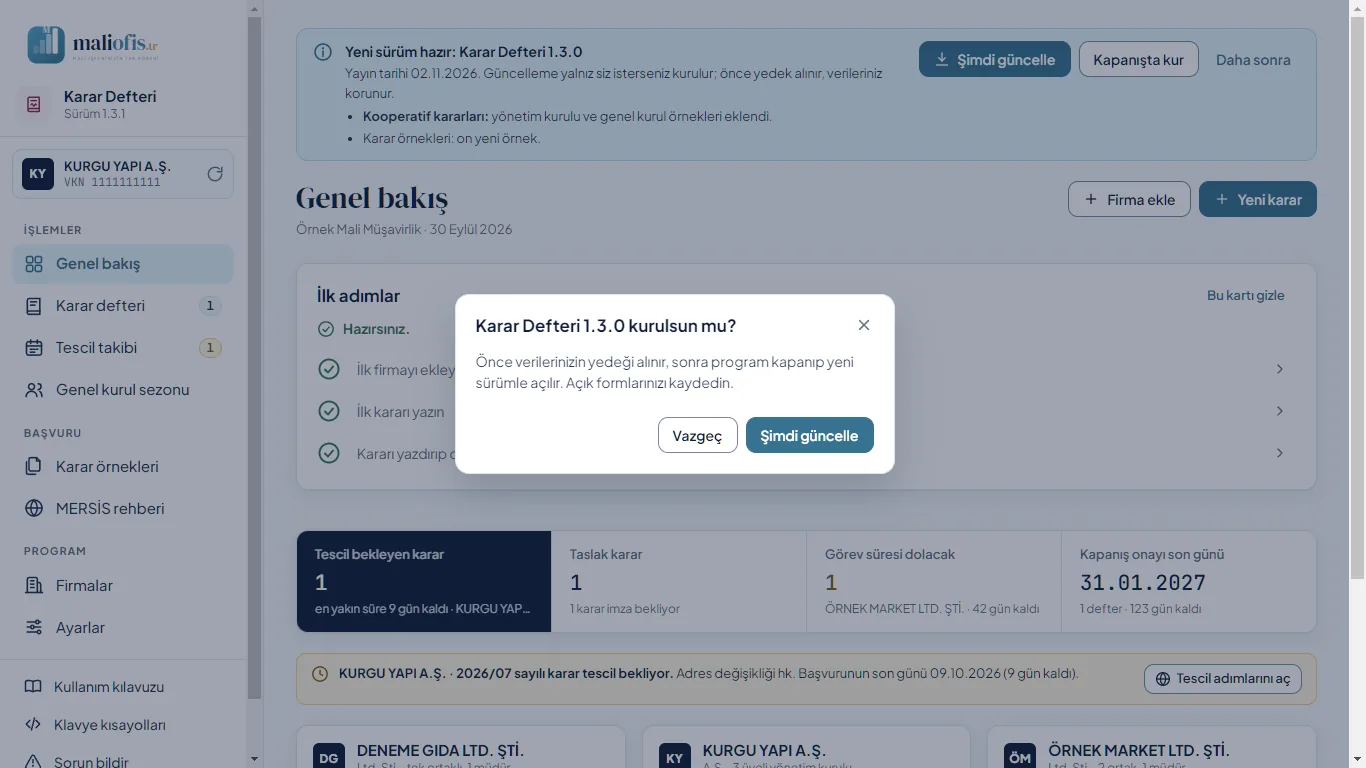Open the Görev süresi dolacak card
The height and width of the screenshot is (768, 1366).
point(934,581)
